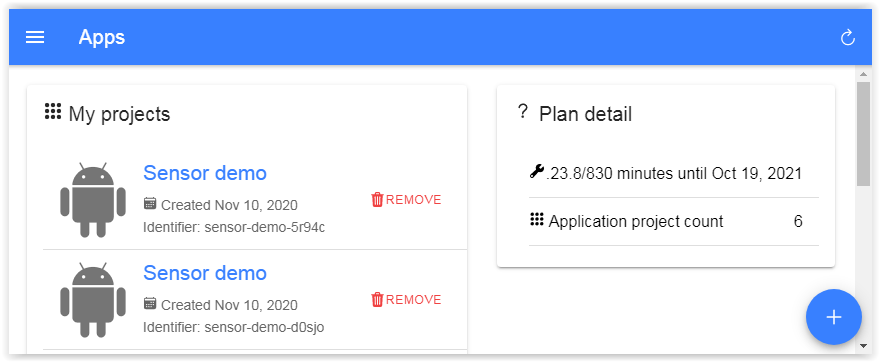
Task: Click the refresh icon in header
Action: point(847,38)
